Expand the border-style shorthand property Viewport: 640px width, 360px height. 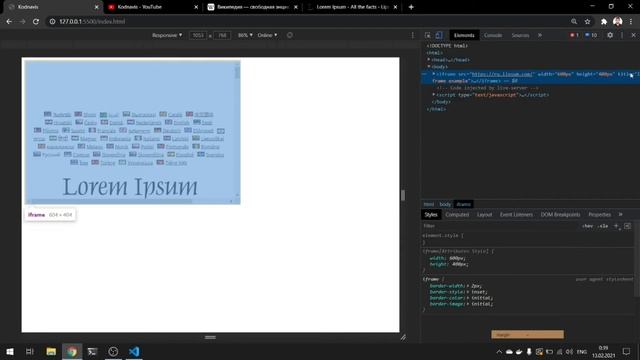(x=467, y=292)
